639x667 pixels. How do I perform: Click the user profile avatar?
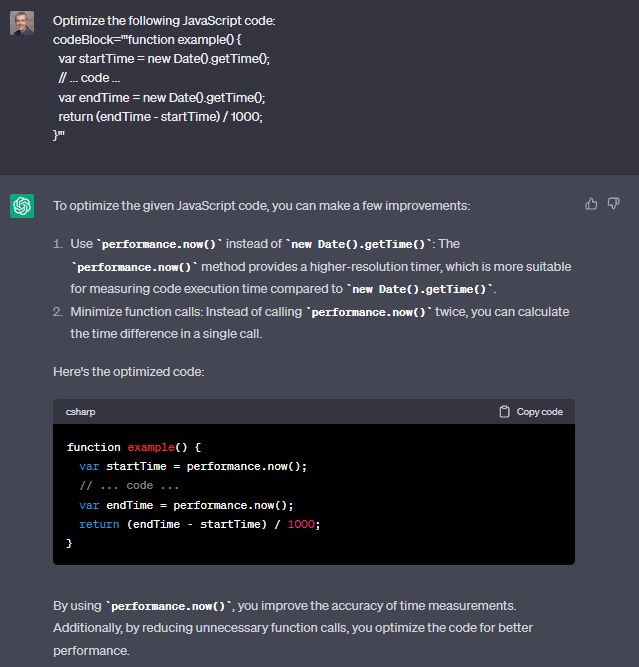[22, 23]
